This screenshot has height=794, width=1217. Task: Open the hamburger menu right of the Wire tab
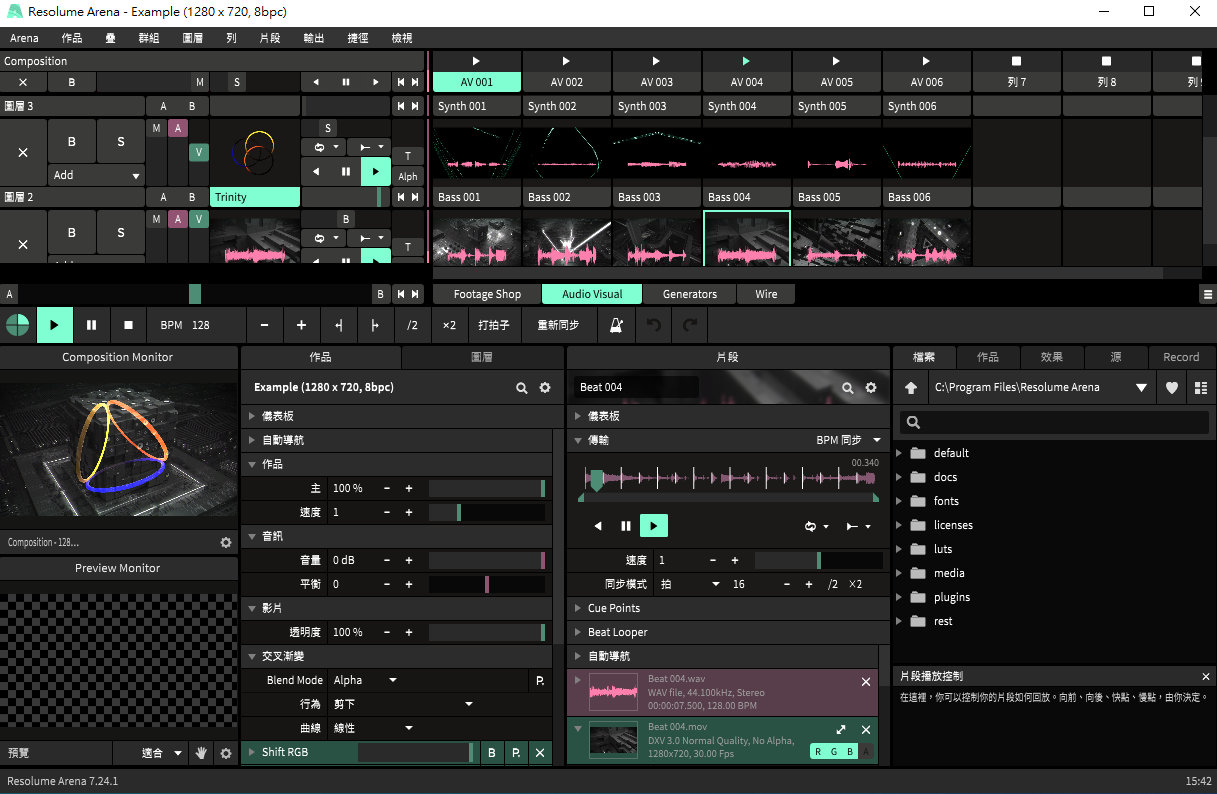pyautogui.click(x=1208, y=295)
